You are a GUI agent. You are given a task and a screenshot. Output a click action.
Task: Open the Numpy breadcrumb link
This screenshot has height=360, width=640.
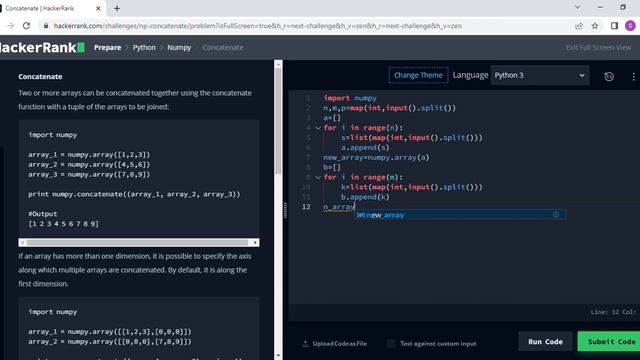[x=179, y=47]
